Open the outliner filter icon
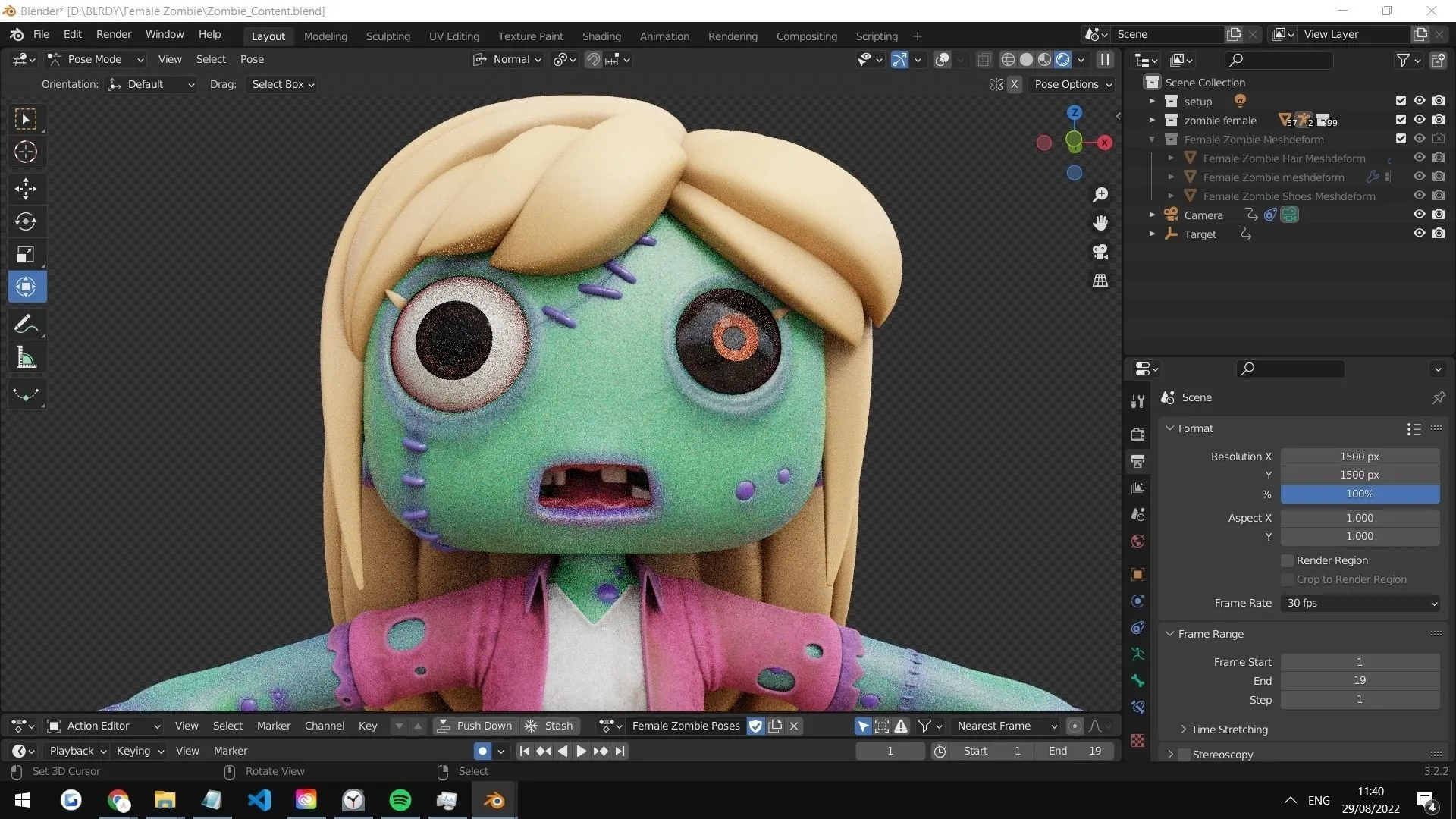The height and width of the screenshot is (819, 1456). pos(1402,60)
